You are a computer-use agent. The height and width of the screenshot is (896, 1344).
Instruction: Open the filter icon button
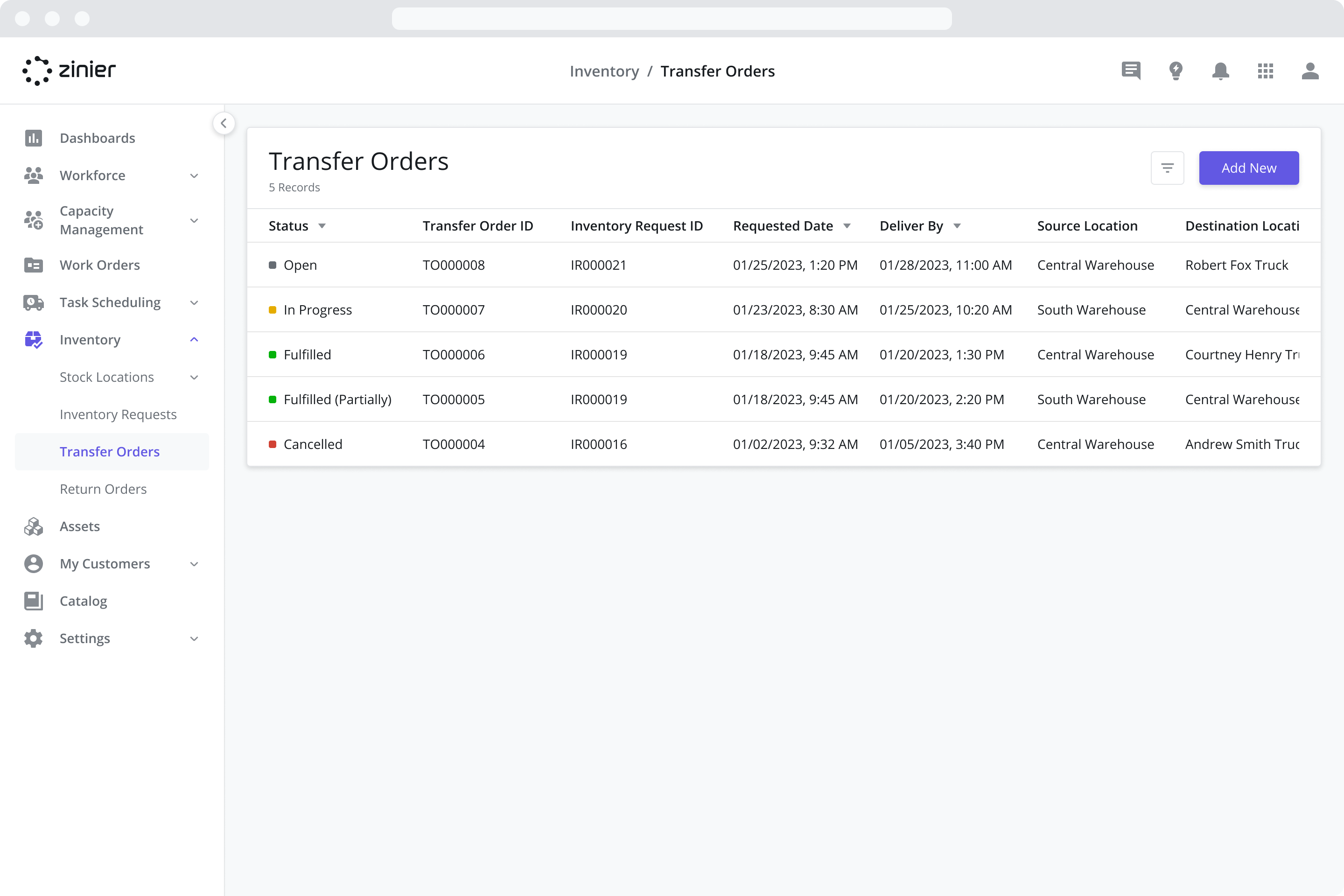coord(1167,168)
